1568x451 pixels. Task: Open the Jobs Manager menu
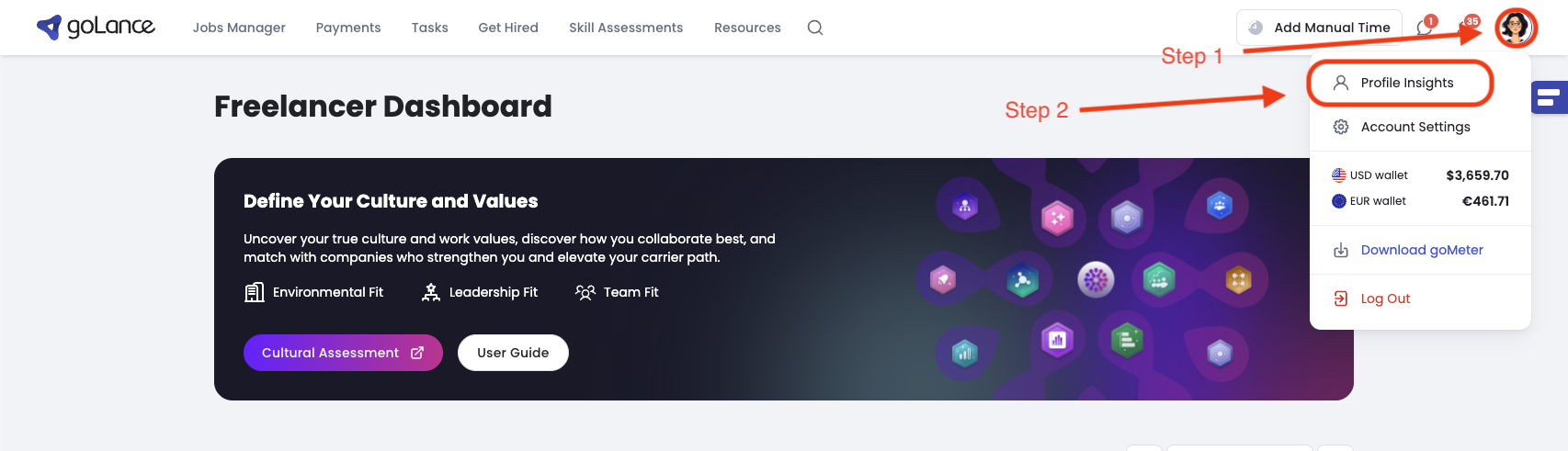[x=239, y=28]
